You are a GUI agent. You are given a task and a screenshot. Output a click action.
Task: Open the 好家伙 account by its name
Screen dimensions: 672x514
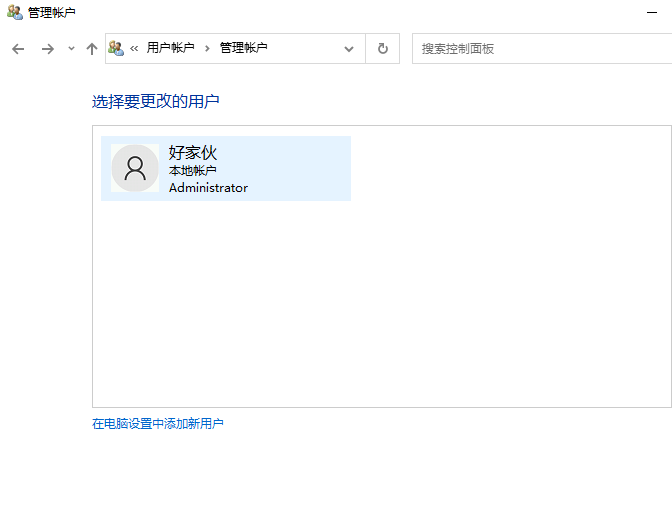193,153
